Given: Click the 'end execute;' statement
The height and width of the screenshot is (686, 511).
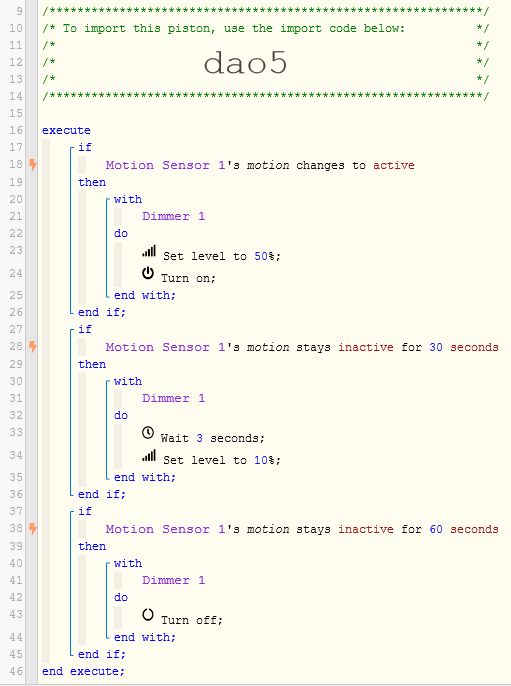Looking at the screenshot, I should click(83, 671).
